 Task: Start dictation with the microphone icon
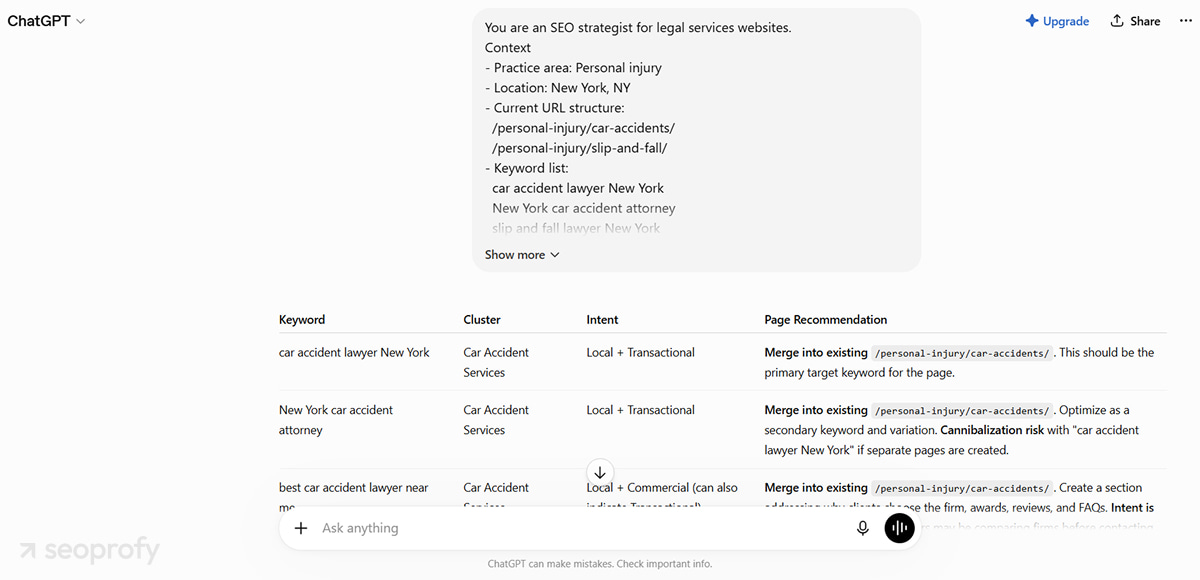[863, 528]
